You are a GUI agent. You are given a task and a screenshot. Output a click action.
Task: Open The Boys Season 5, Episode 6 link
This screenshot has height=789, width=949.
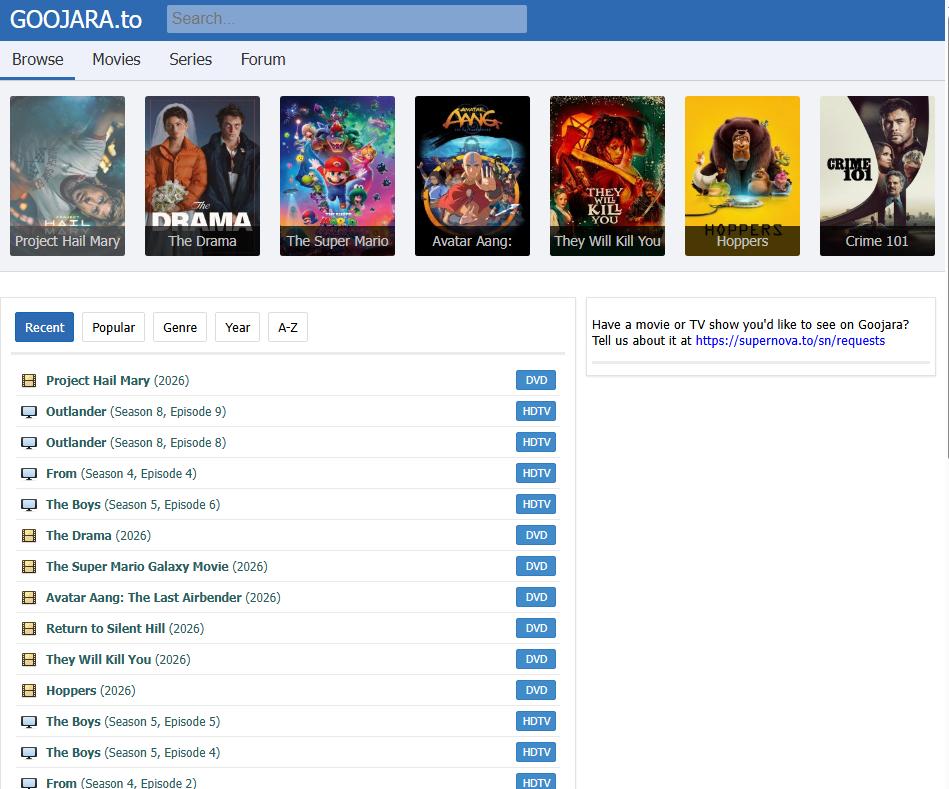(x=133, y=505)
